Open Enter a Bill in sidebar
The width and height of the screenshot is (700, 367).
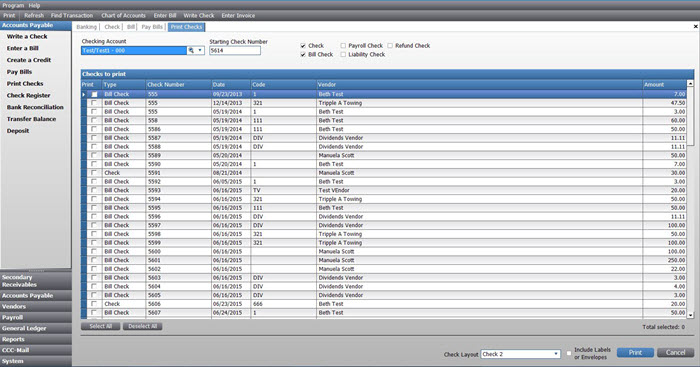[23, 48]
